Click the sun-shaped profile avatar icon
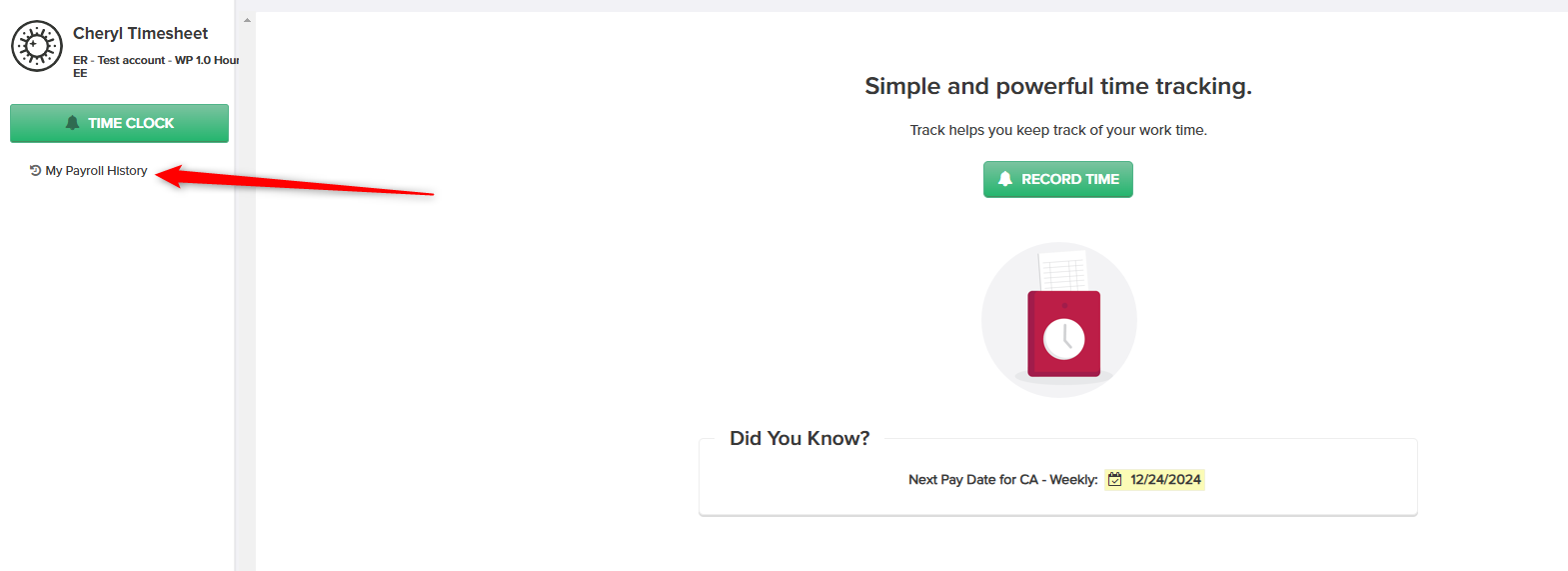Image resolution: width=1568 pixels, height=571 pixels. pyautogui.click(x=37, y=46)
